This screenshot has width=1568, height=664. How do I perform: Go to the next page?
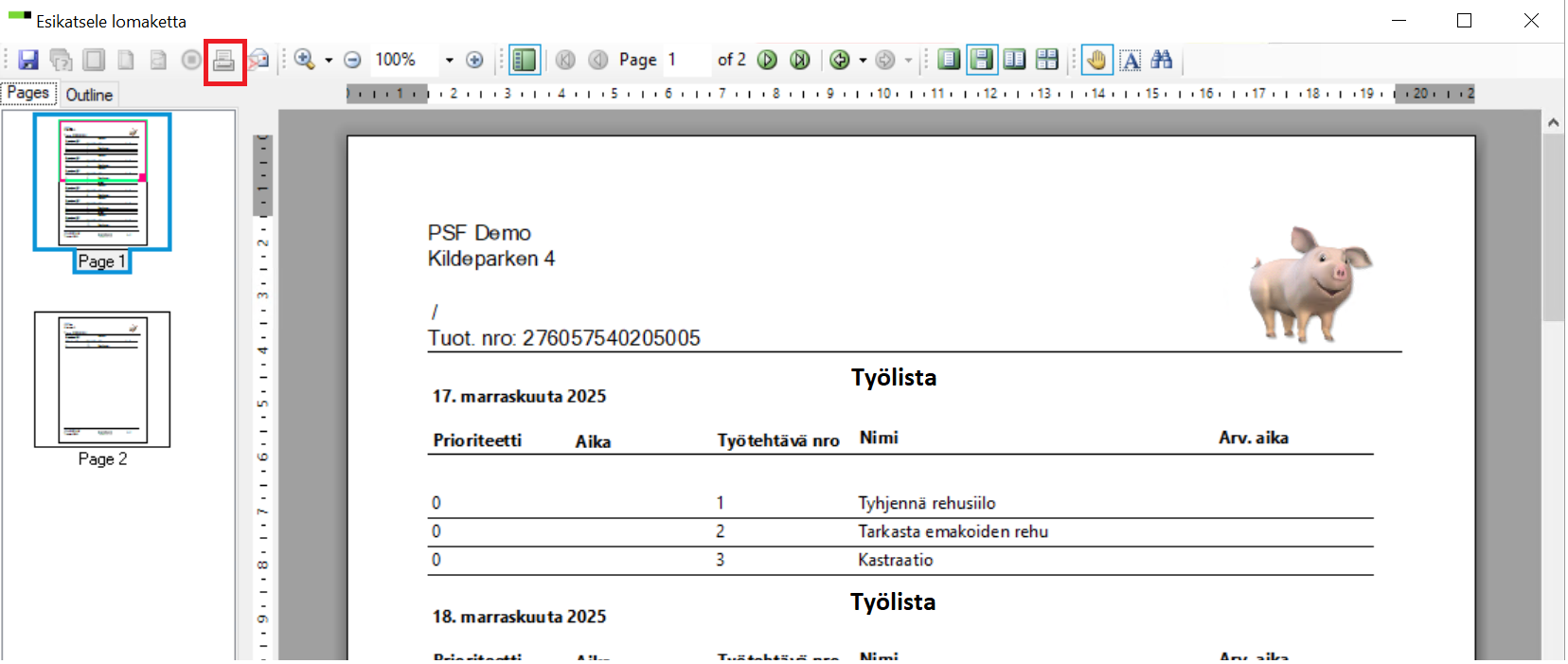(x=768, y=60)
